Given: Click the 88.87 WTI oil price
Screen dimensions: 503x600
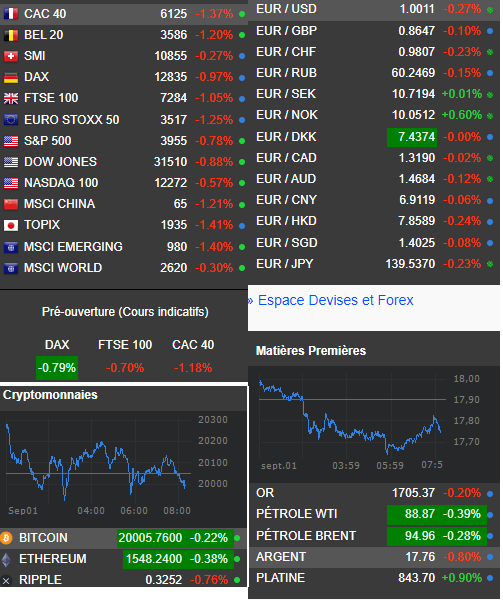Looking at the screenshot, I should click(x=420, y=514).
